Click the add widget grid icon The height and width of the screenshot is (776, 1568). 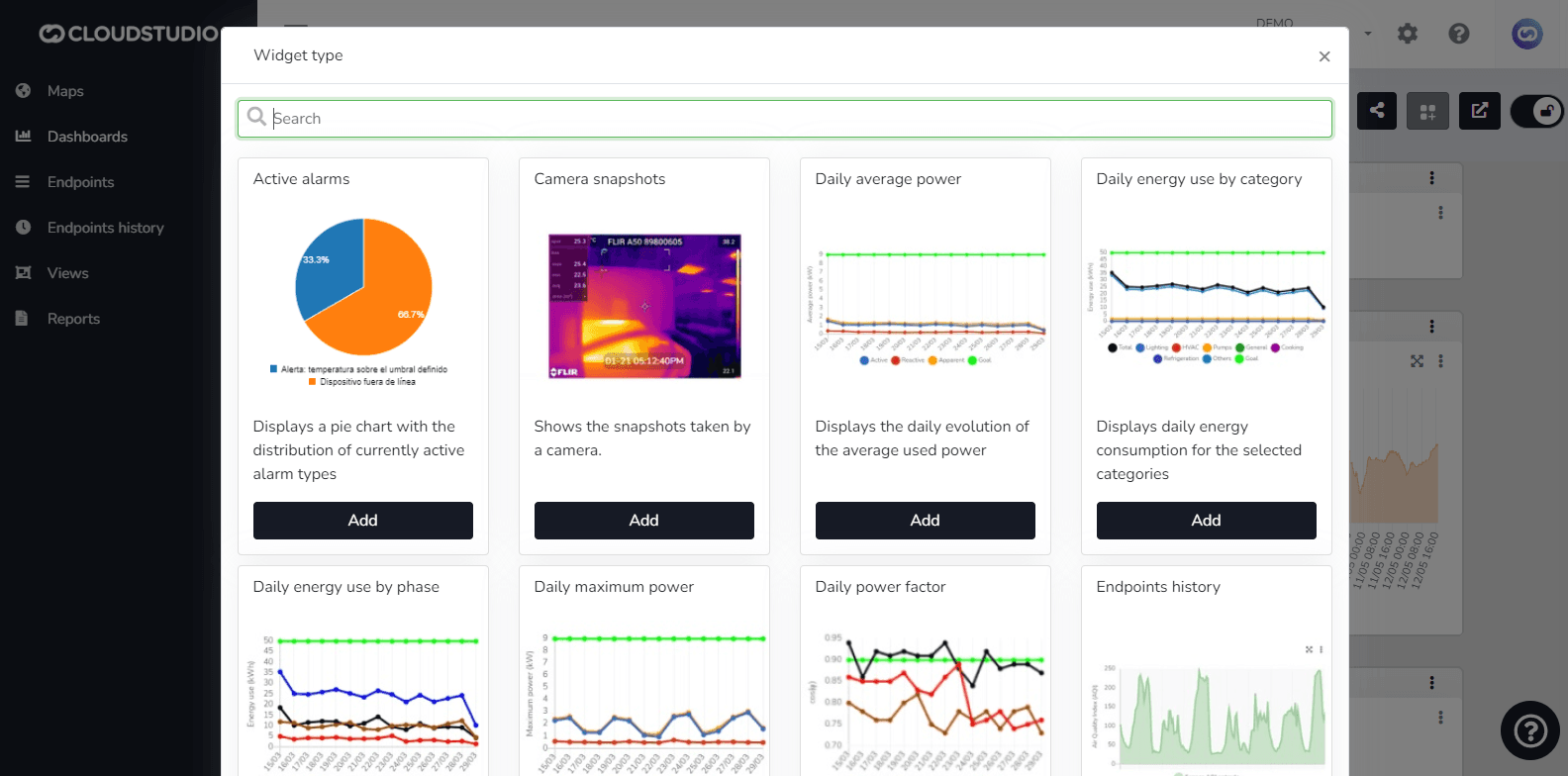pyautogui.click(x=1427, y=112)
